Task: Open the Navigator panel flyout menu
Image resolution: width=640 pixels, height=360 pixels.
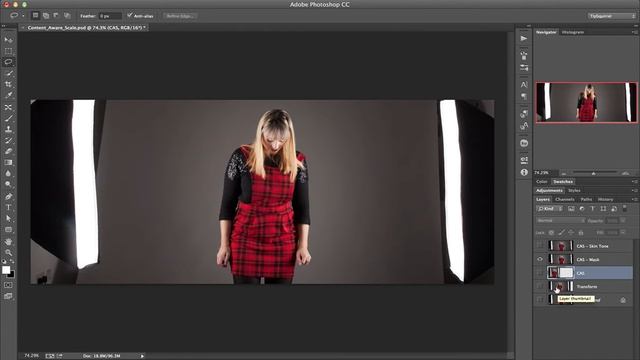Action: tap(634, 32)
